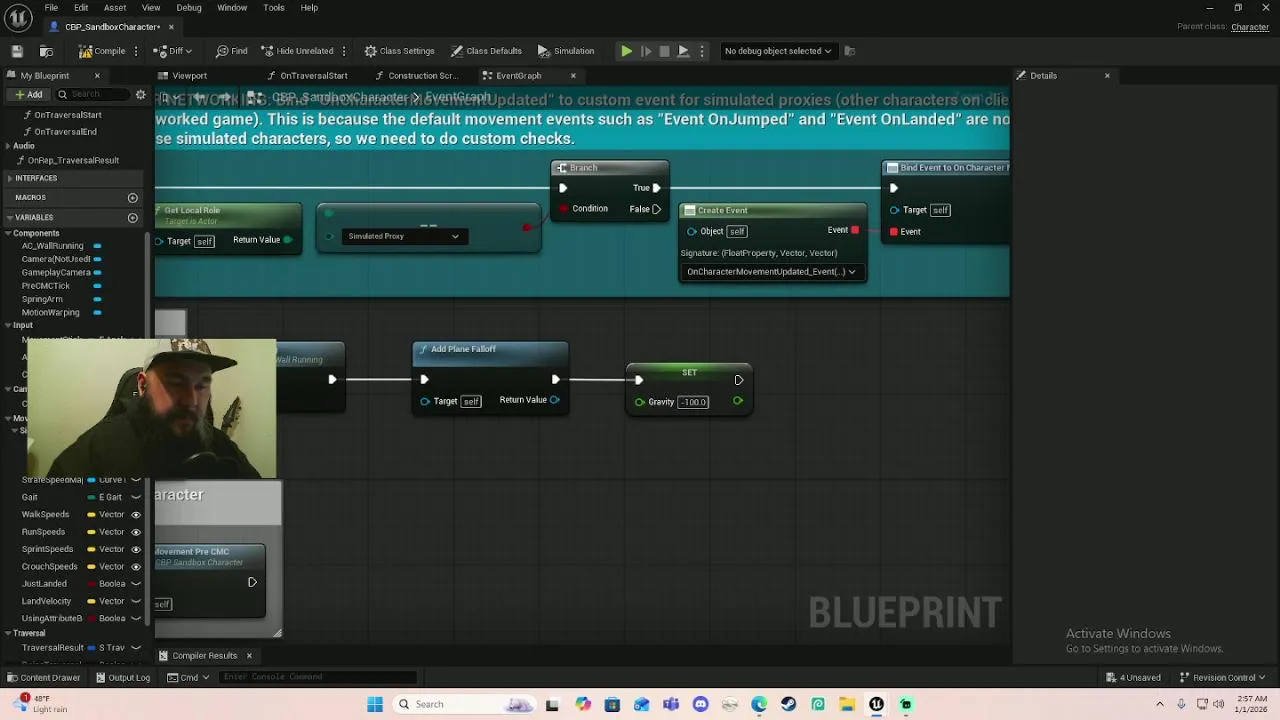The width and height of the screenshot is (1280, 720).
Task: Start Simulation mode
Action: coord(566,51)
